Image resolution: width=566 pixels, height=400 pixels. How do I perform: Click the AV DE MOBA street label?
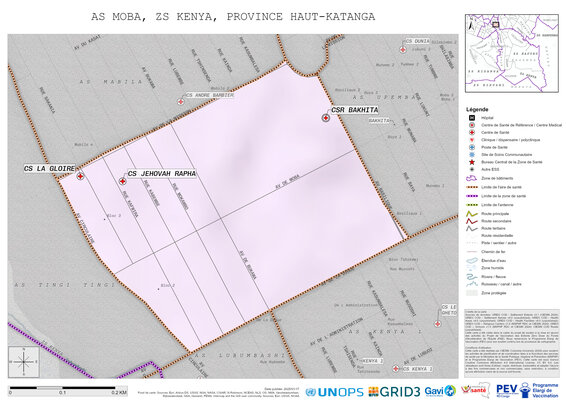point(287,182)
